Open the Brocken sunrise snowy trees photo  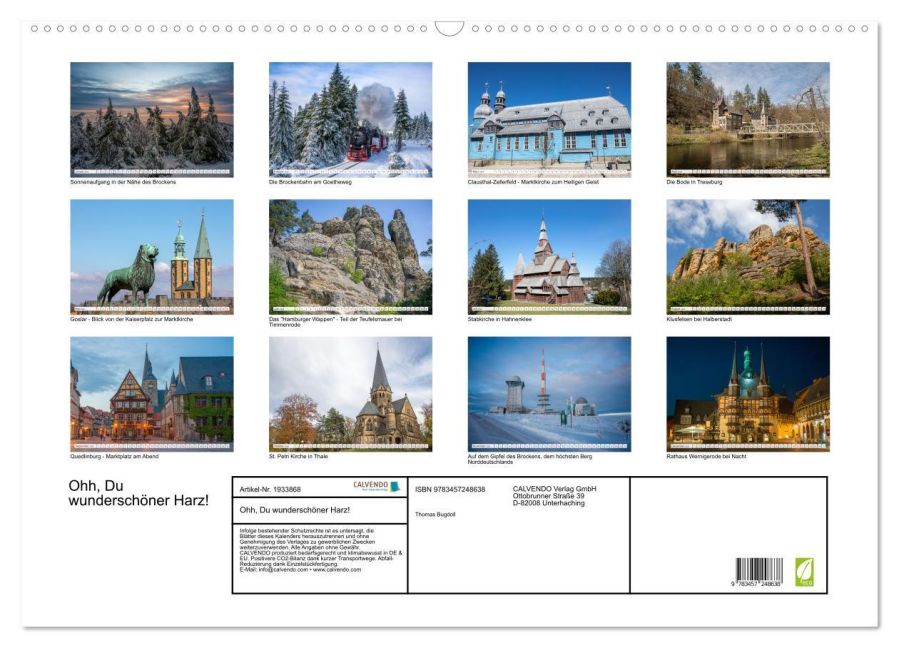click(151, 119)
